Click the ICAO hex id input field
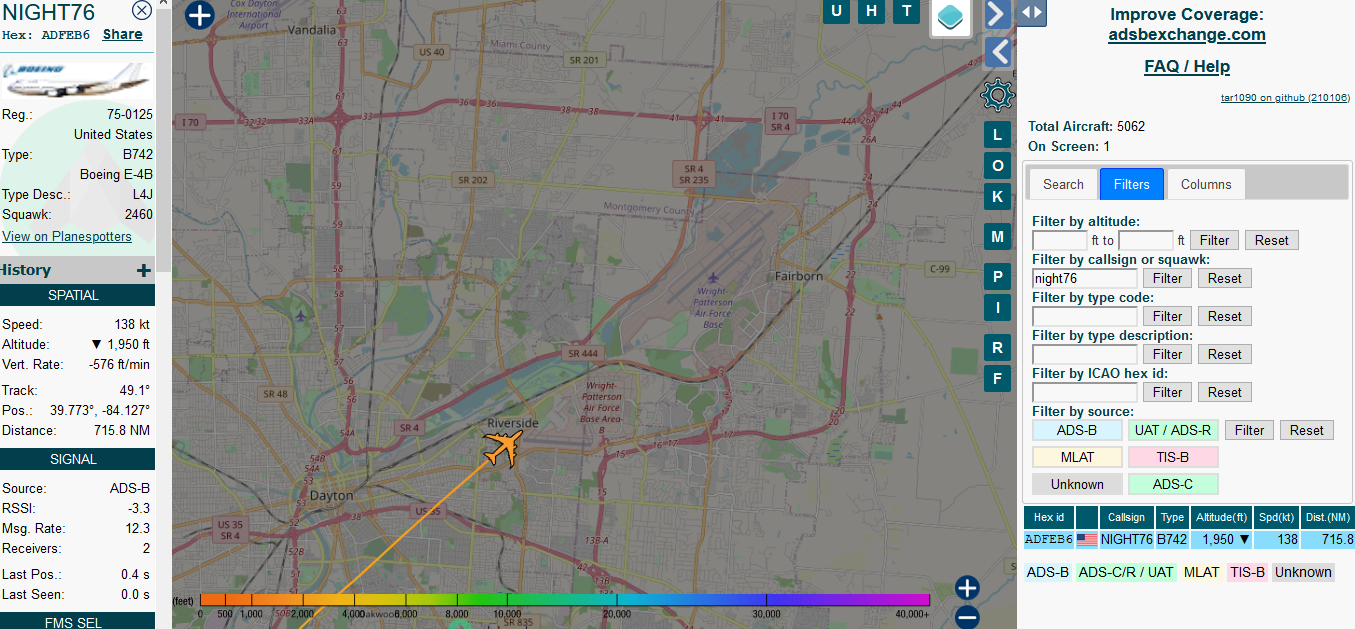Viewport: 1355px width, 629px height. 1085,392
